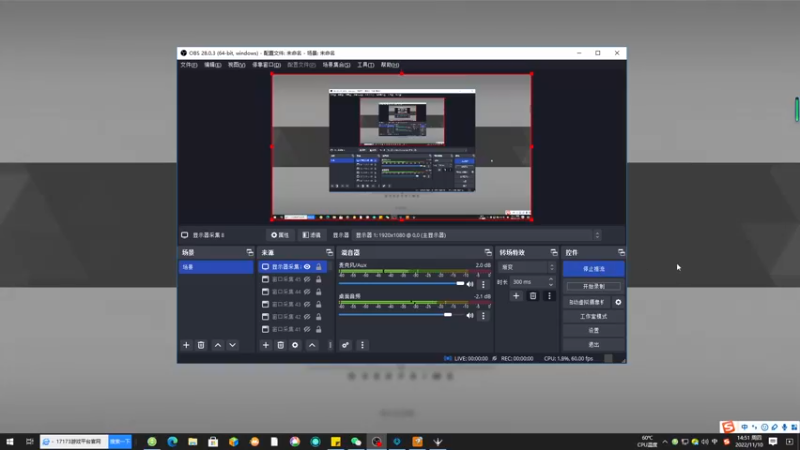
Task: Mute the 桌面音频 audio channel
Action: (x=470, y=315)
